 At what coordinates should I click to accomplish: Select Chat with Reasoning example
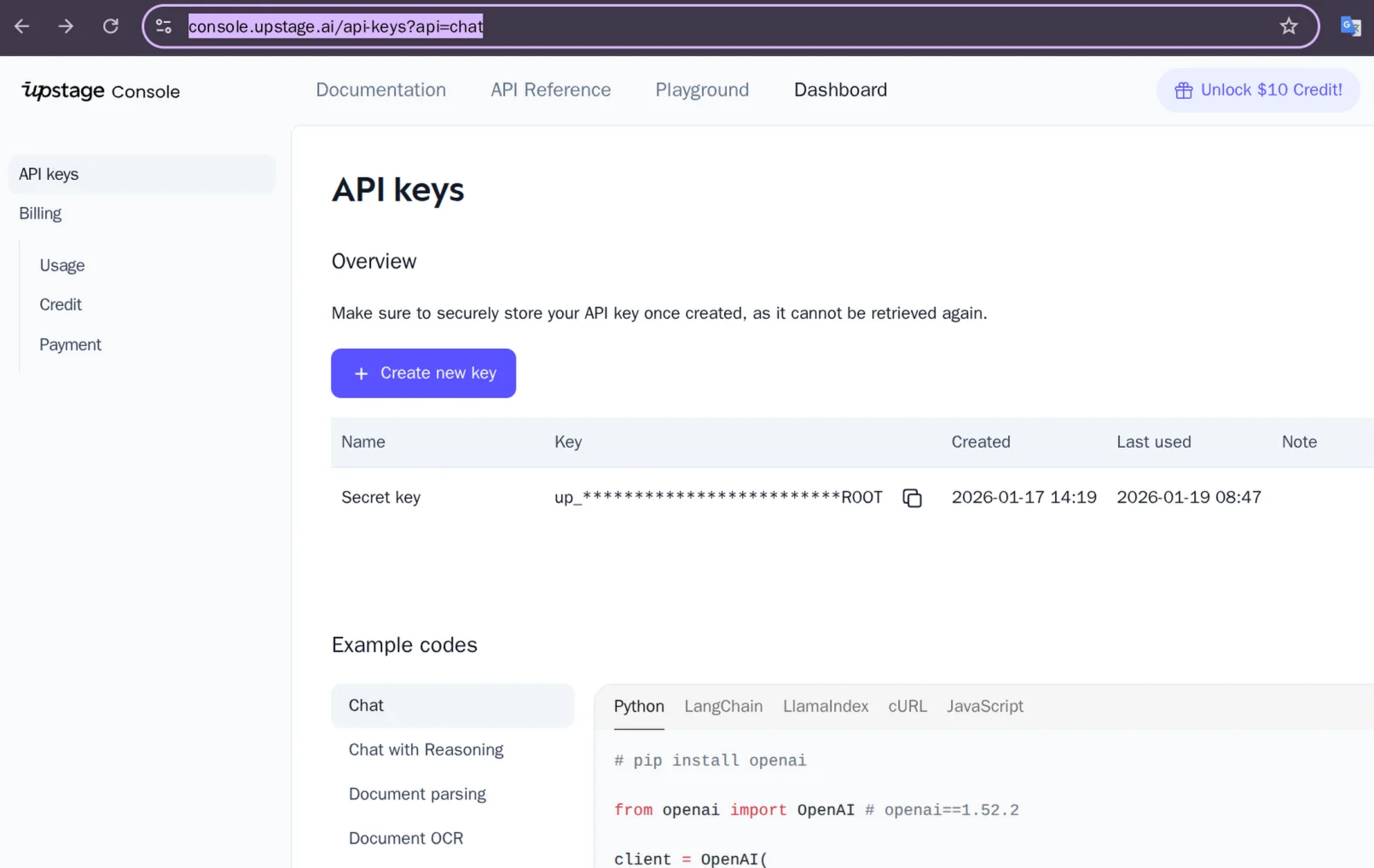point(426,749)
